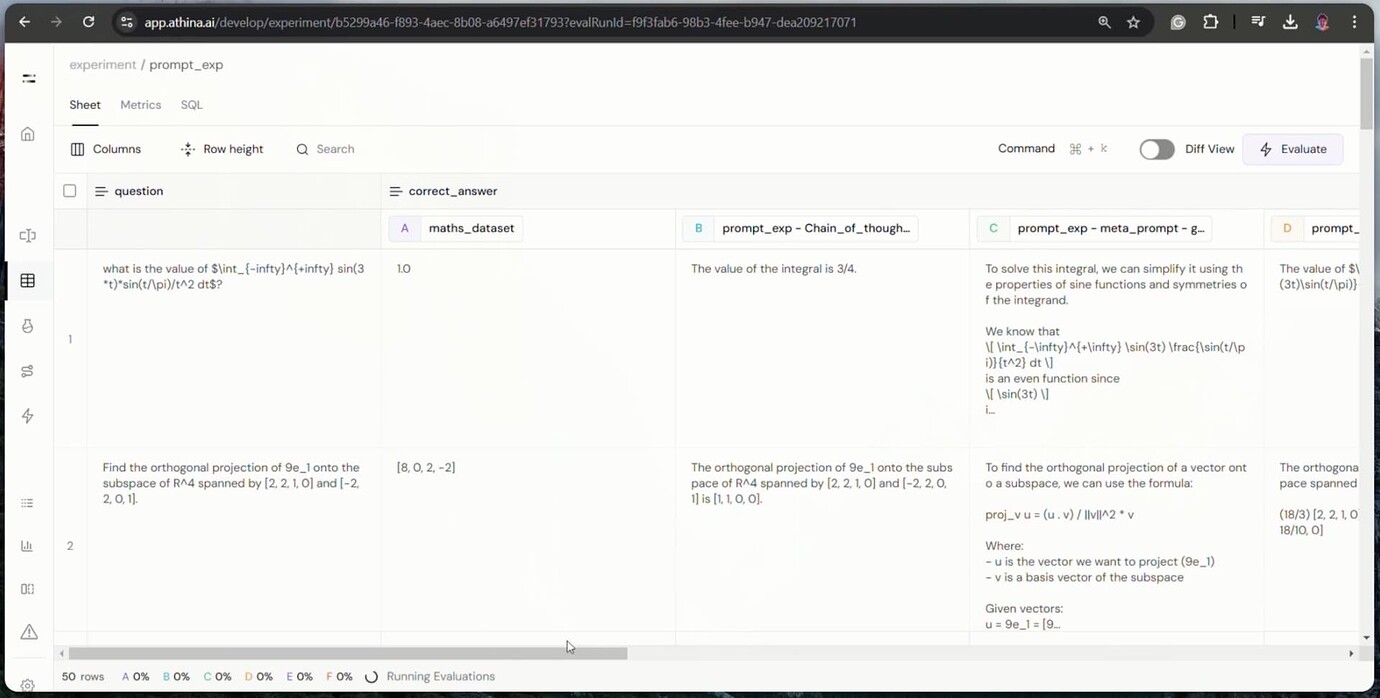Select the table grid sidebar icon
Screen dimensions: 1380x698
coord(28,281)
